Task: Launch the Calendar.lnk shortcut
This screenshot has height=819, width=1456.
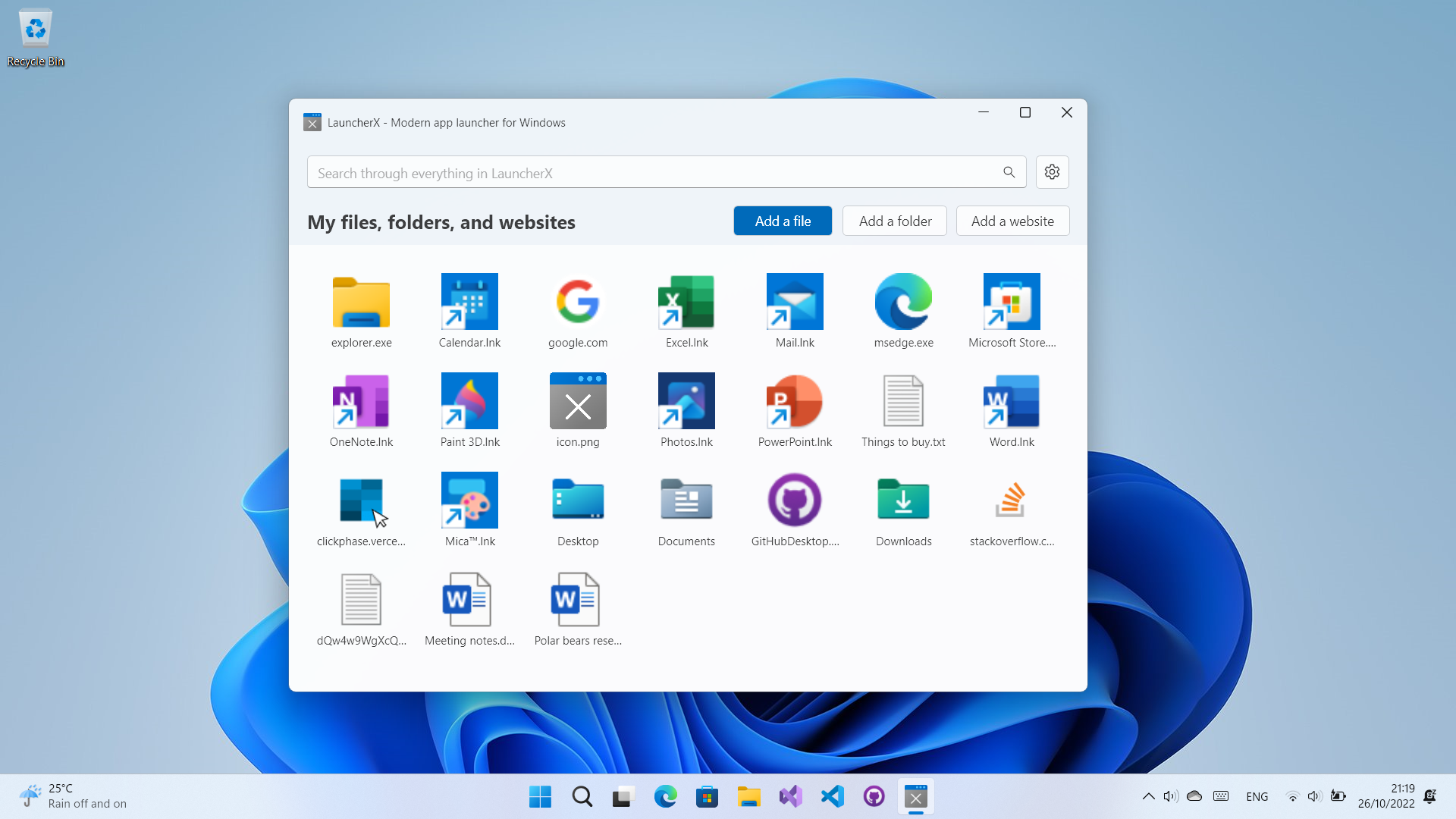Action: [469, 312]
